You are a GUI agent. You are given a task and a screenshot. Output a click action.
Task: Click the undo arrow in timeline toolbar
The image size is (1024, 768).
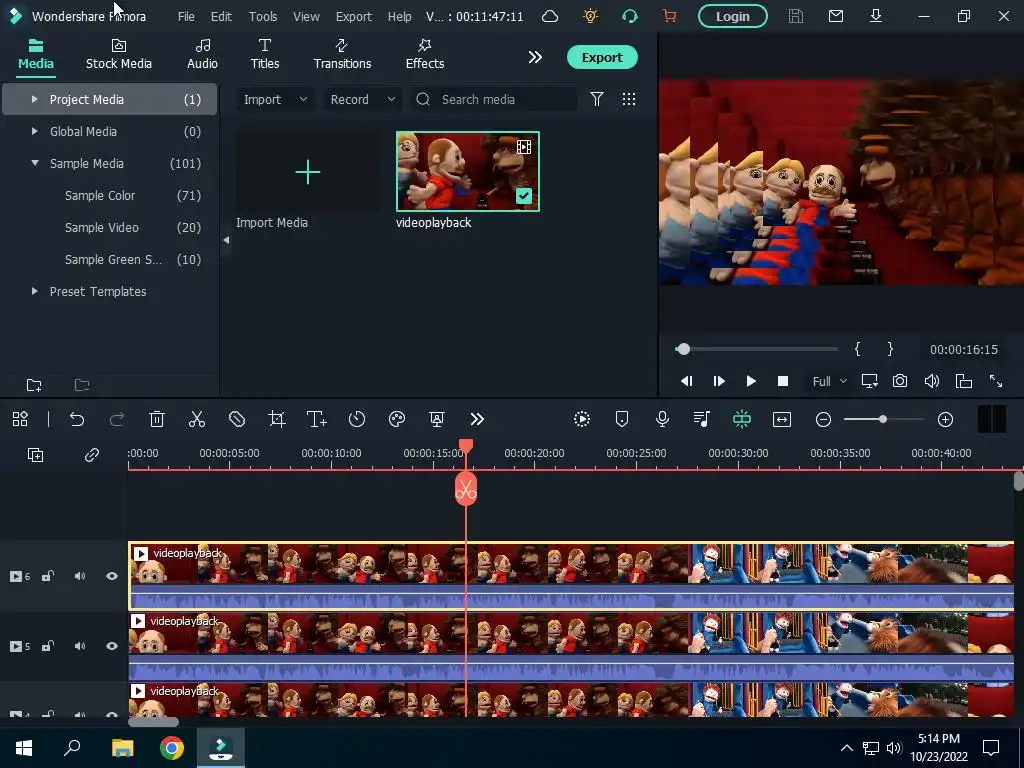(77, 419)
